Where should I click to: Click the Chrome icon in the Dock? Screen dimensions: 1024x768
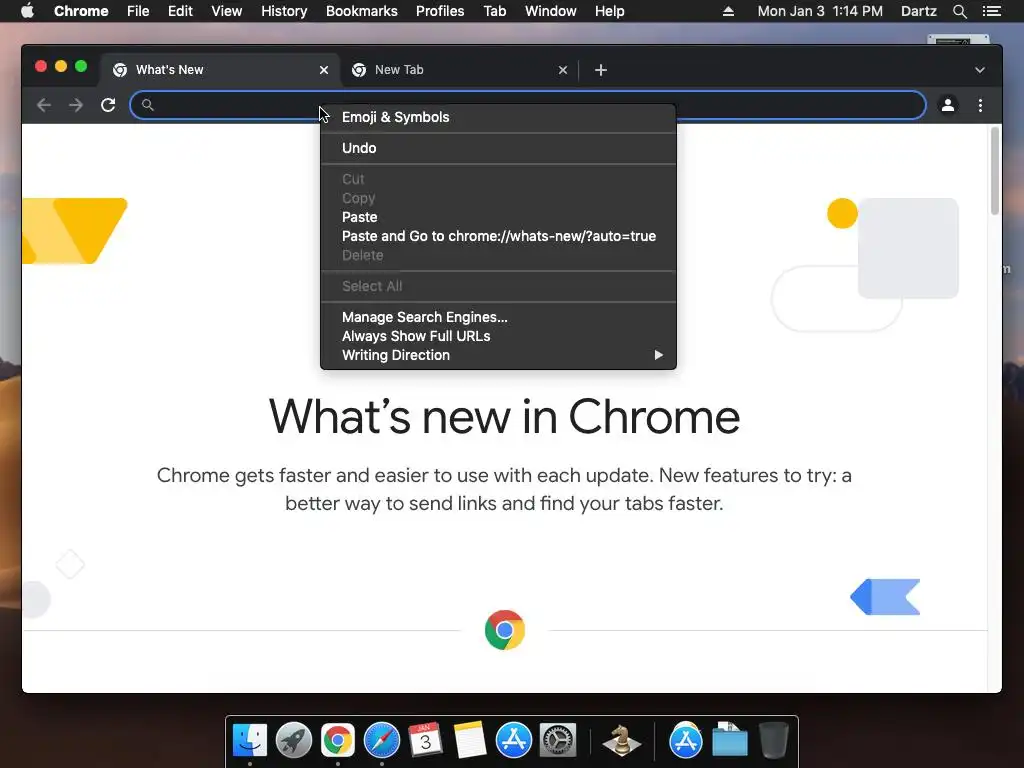pyautogui.click(x=338, y=740)
